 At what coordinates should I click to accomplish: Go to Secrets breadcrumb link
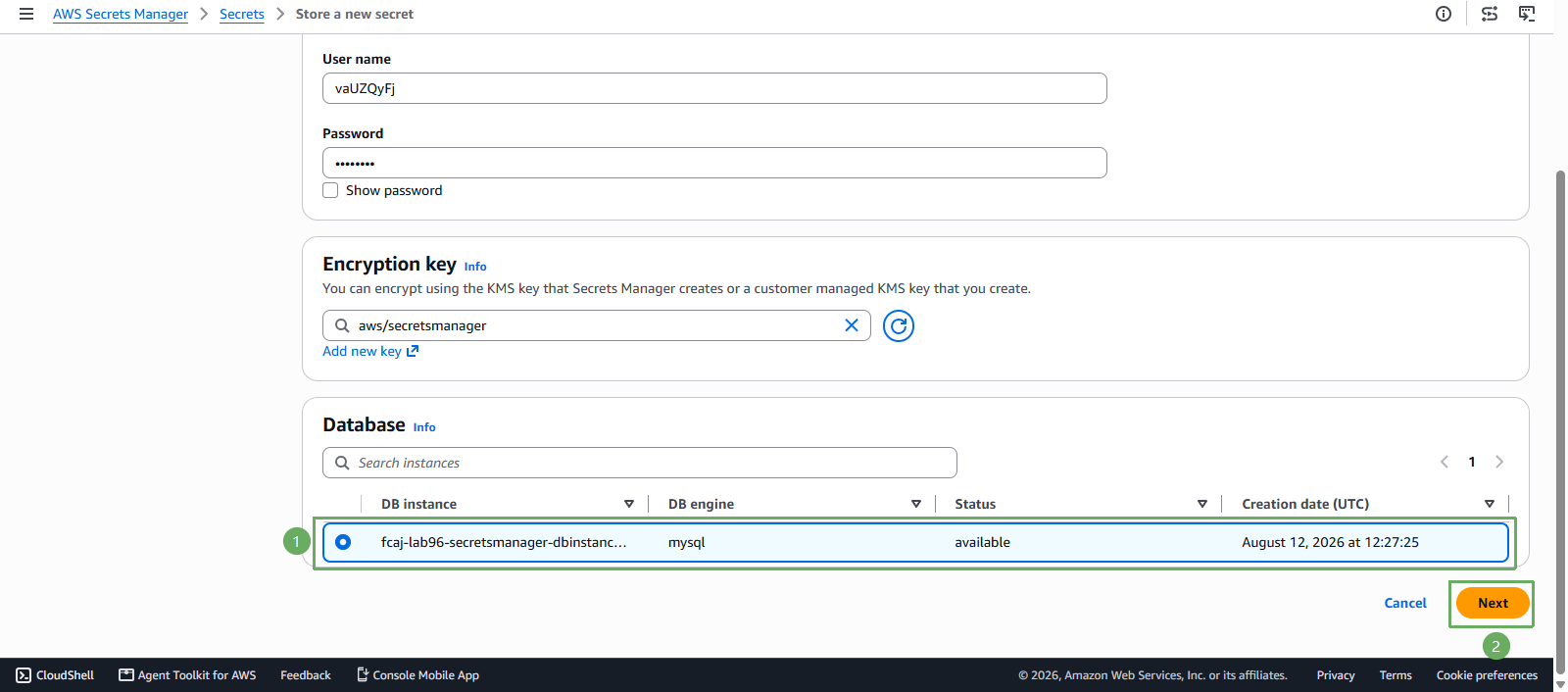click(x=242, y=14)
